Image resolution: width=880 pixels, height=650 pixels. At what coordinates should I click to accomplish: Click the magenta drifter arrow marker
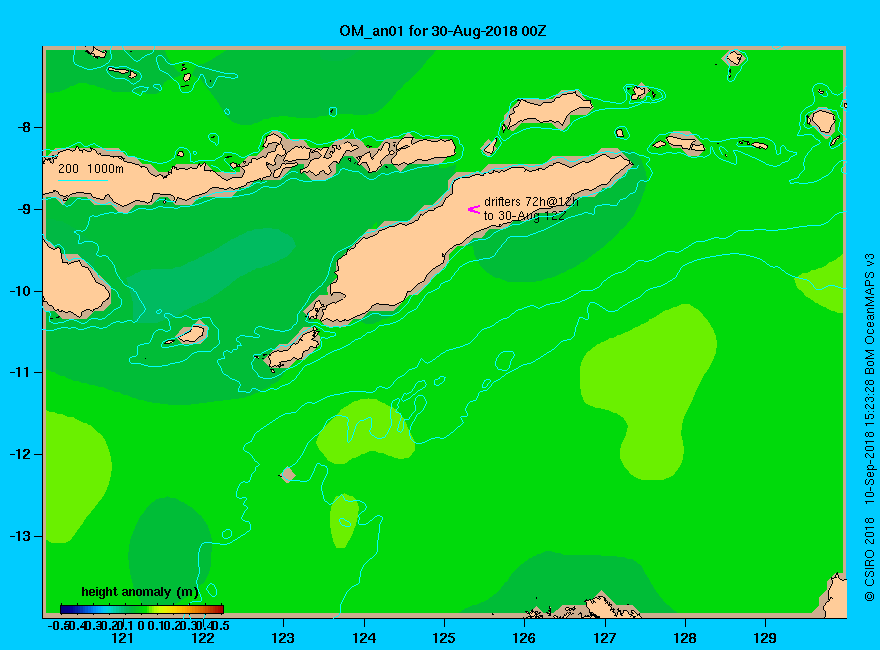474,209
